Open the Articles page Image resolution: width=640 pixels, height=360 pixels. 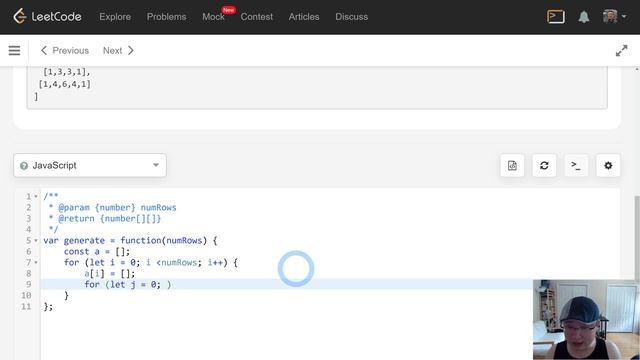tap(304, 17)
